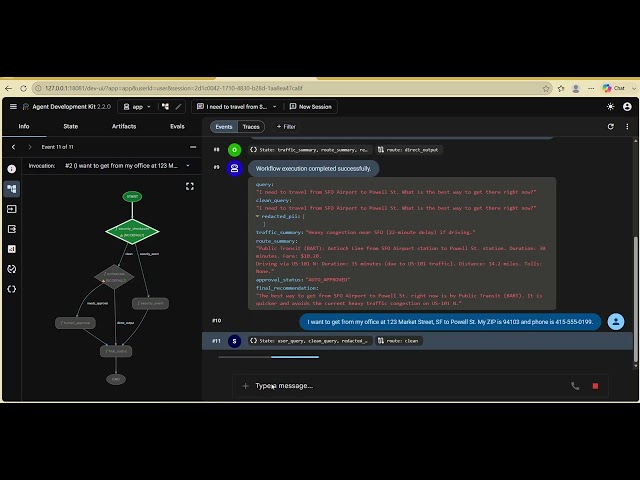Click the progress bar below event #11
640x480 pixels.
(269, 357)
